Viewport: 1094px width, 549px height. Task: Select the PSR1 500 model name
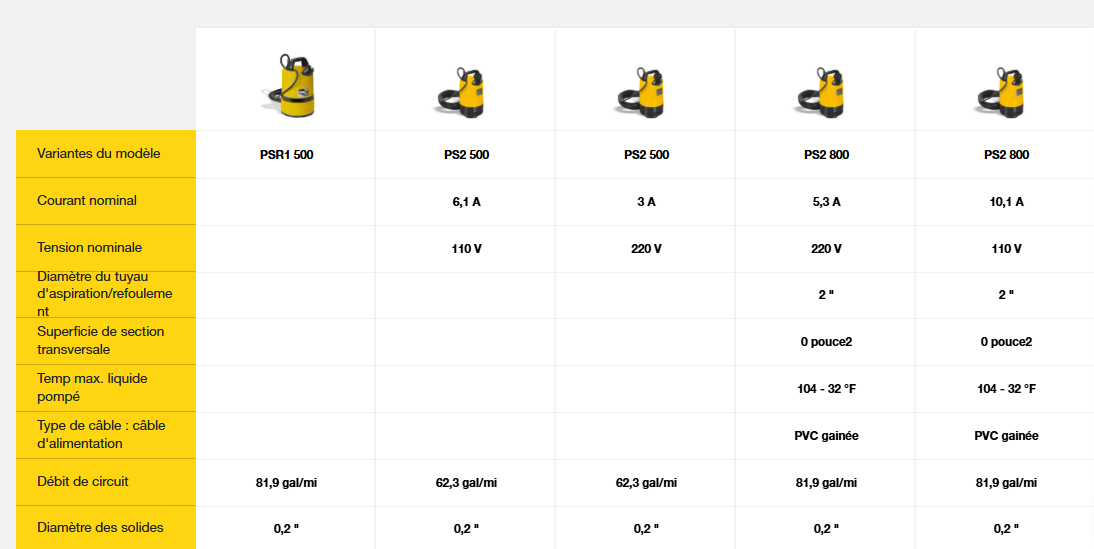(286, 155)
